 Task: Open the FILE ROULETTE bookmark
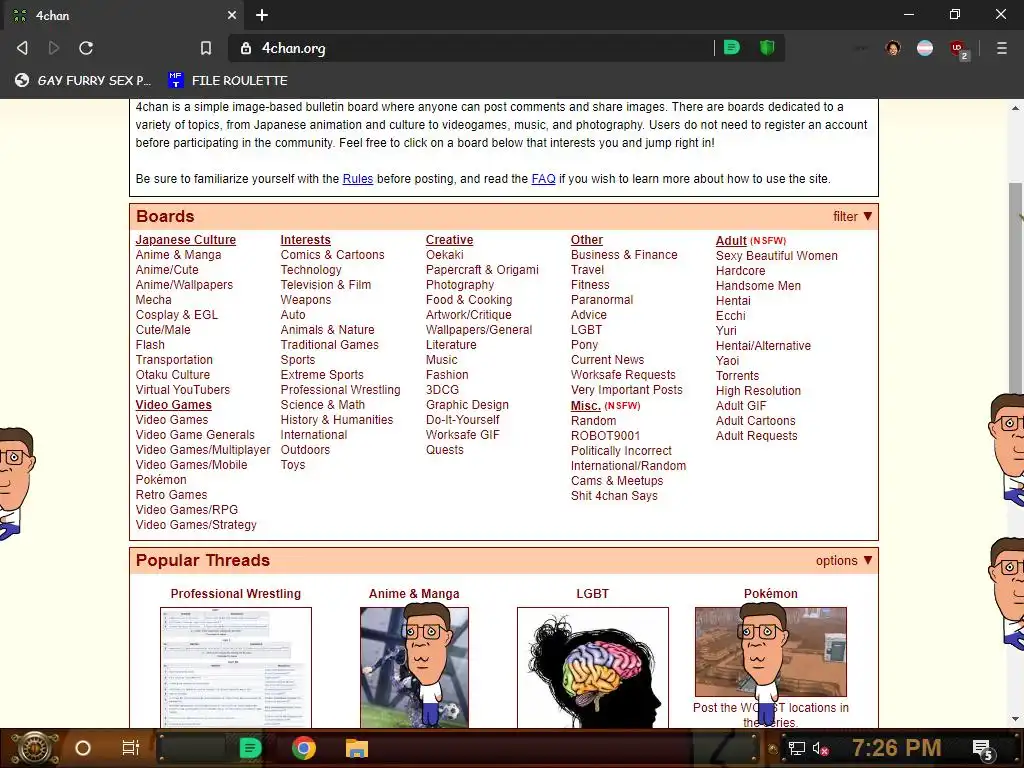click(227, 80)
